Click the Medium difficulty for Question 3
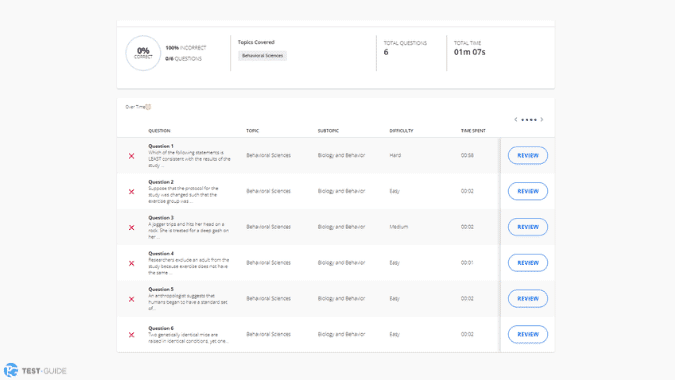 click(x=399, y=227)
